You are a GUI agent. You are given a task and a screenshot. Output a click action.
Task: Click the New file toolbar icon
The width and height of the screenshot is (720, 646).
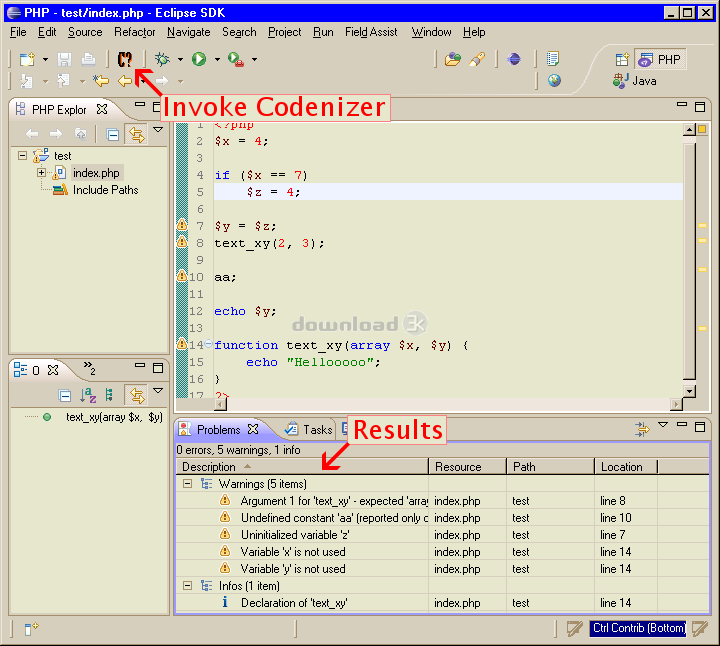click(27, 59)
